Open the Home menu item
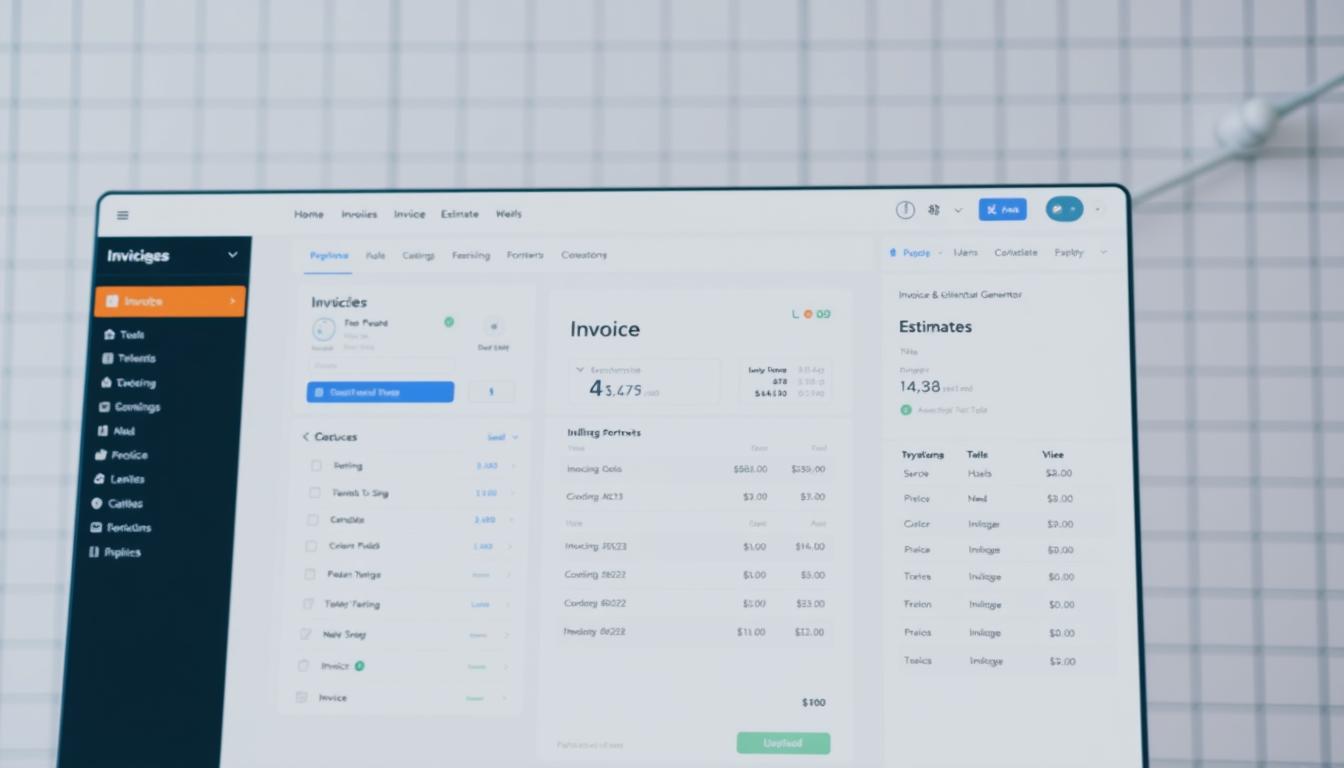The width and height of the screenshot is (1344, 768). point(308,214)
